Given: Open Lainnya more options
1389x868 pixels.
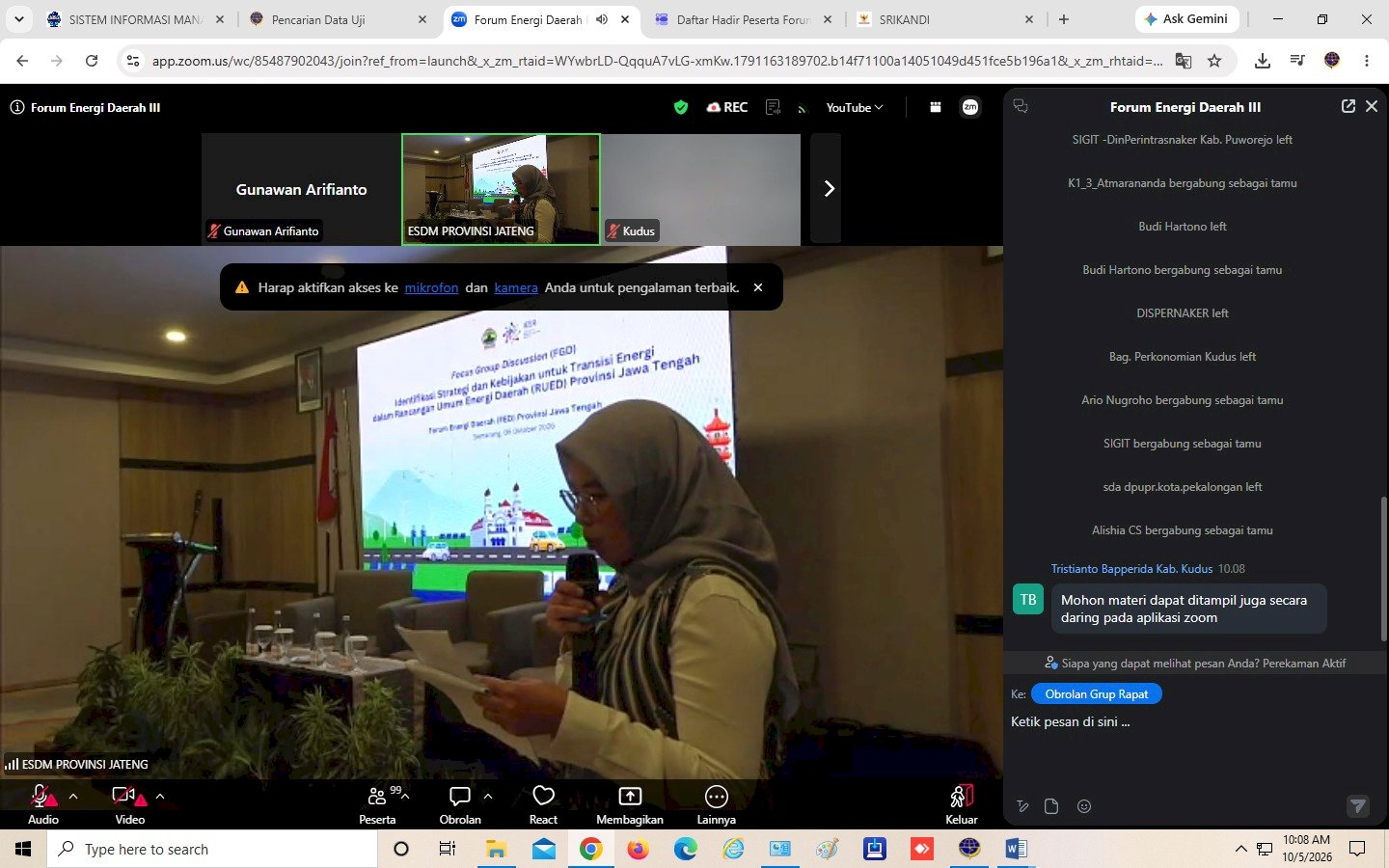Looking at the screenshot, I should coord(716,804).
